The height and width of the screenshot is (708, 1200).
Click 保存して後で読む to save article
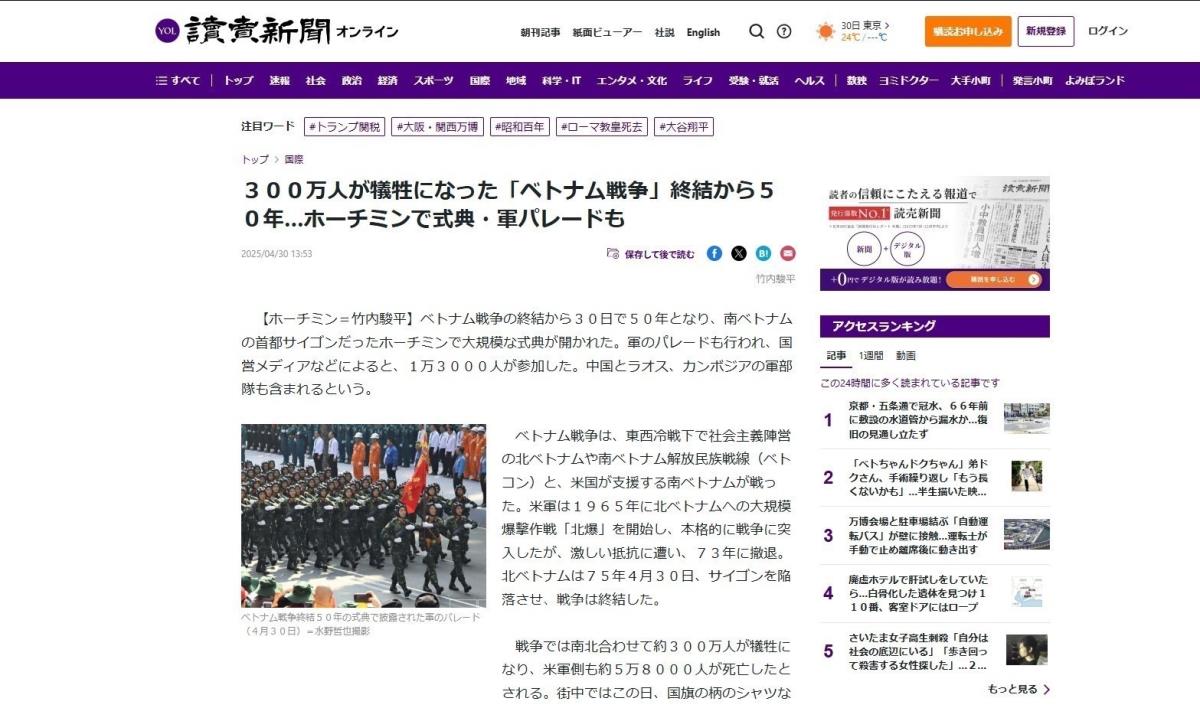point(651,254)
